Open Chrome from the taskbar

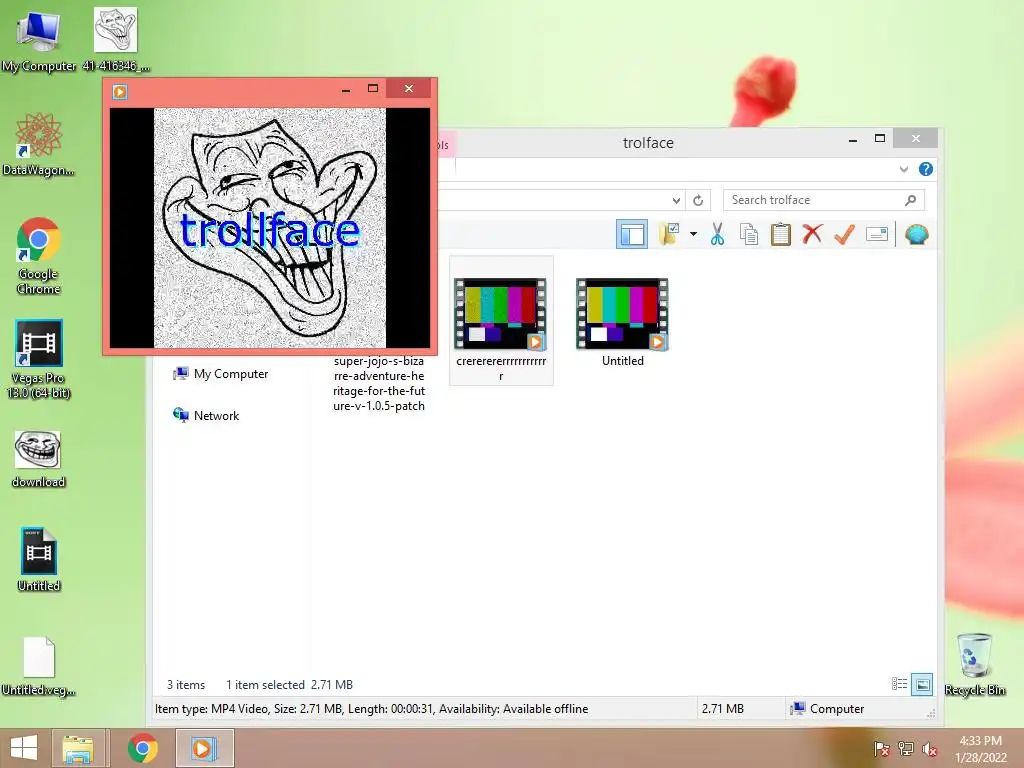(142, 748)
